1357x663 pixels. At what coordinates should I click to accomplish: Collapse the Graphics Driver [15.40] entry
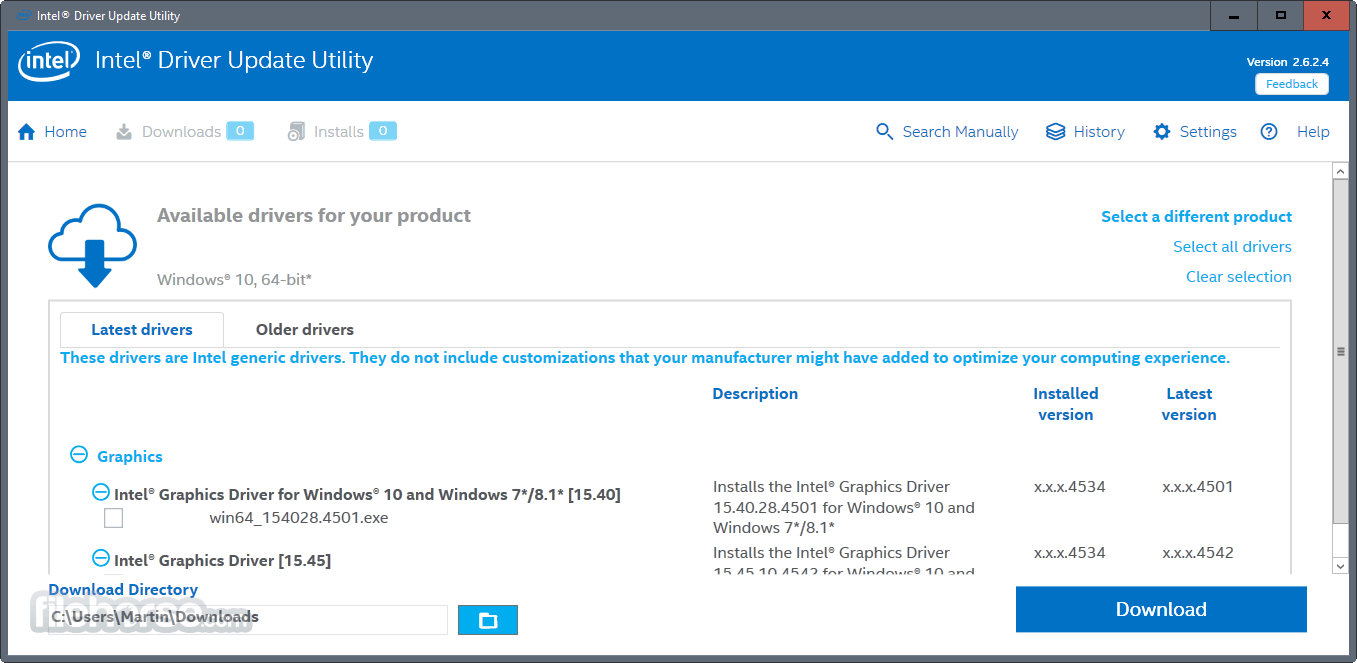101,493
